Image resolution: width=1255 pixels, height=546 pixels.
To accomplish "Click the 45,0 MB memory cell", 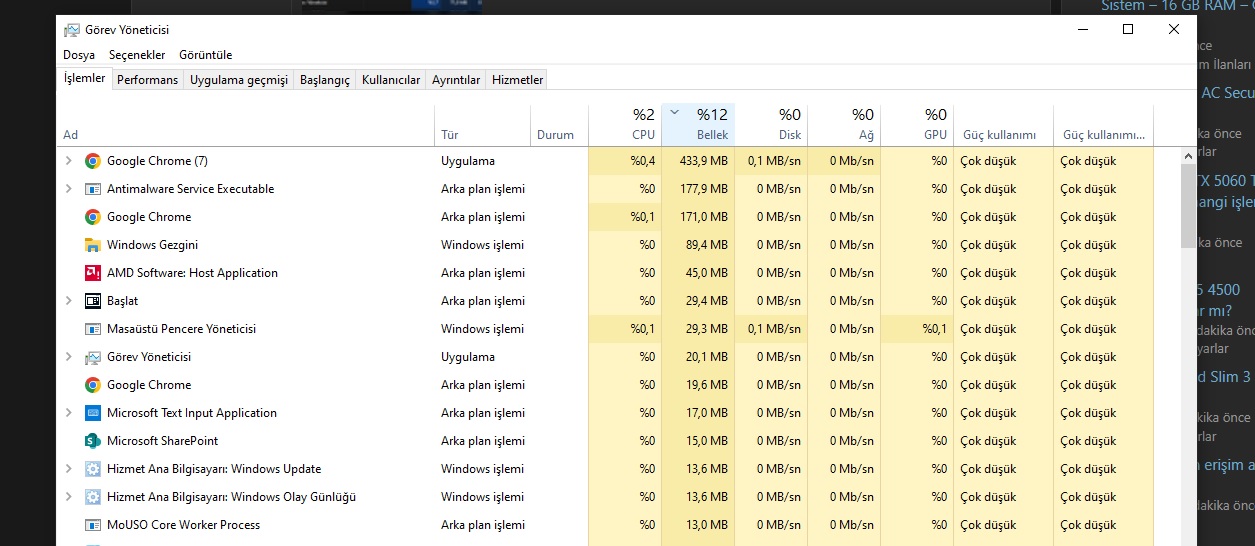I will coord(698,273).
